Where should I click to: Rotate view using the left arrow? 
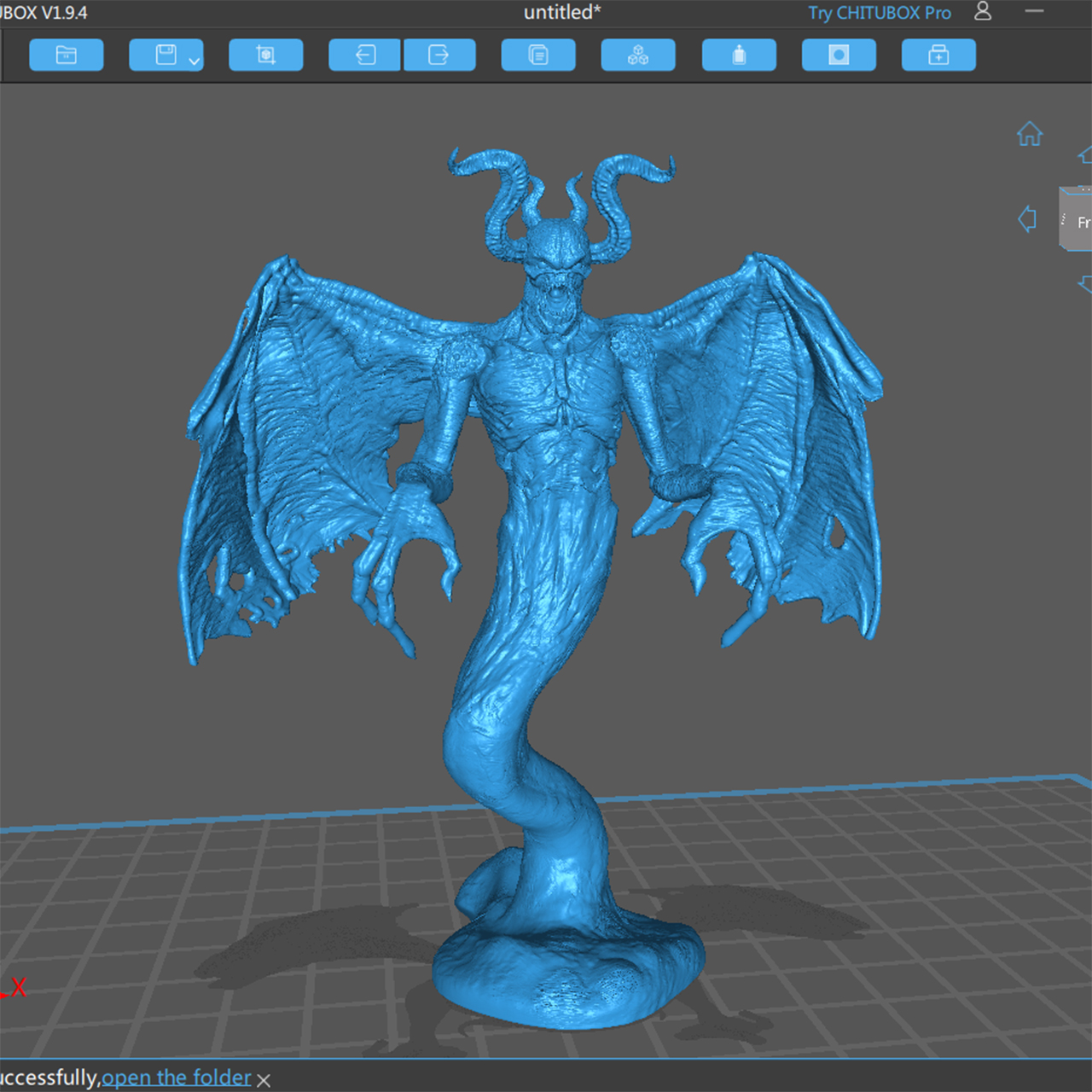pyautogui.click(x=1027, y=219)
